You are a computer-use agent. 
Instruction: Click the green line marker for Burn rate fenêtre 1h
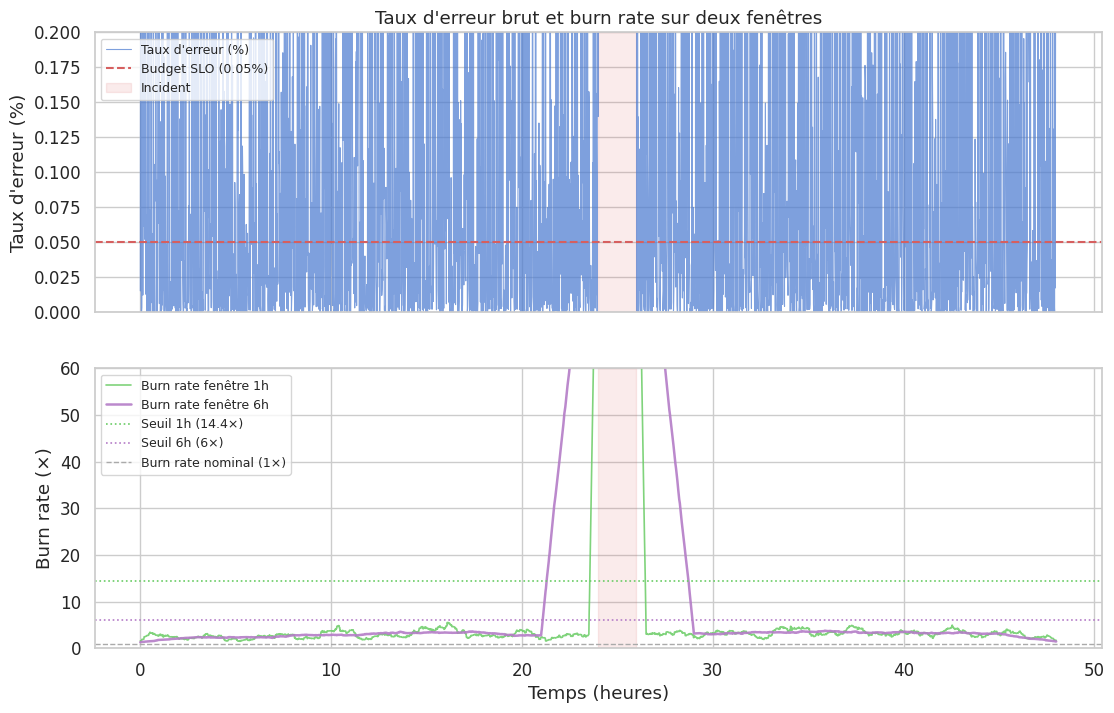(x=119, y=384)
